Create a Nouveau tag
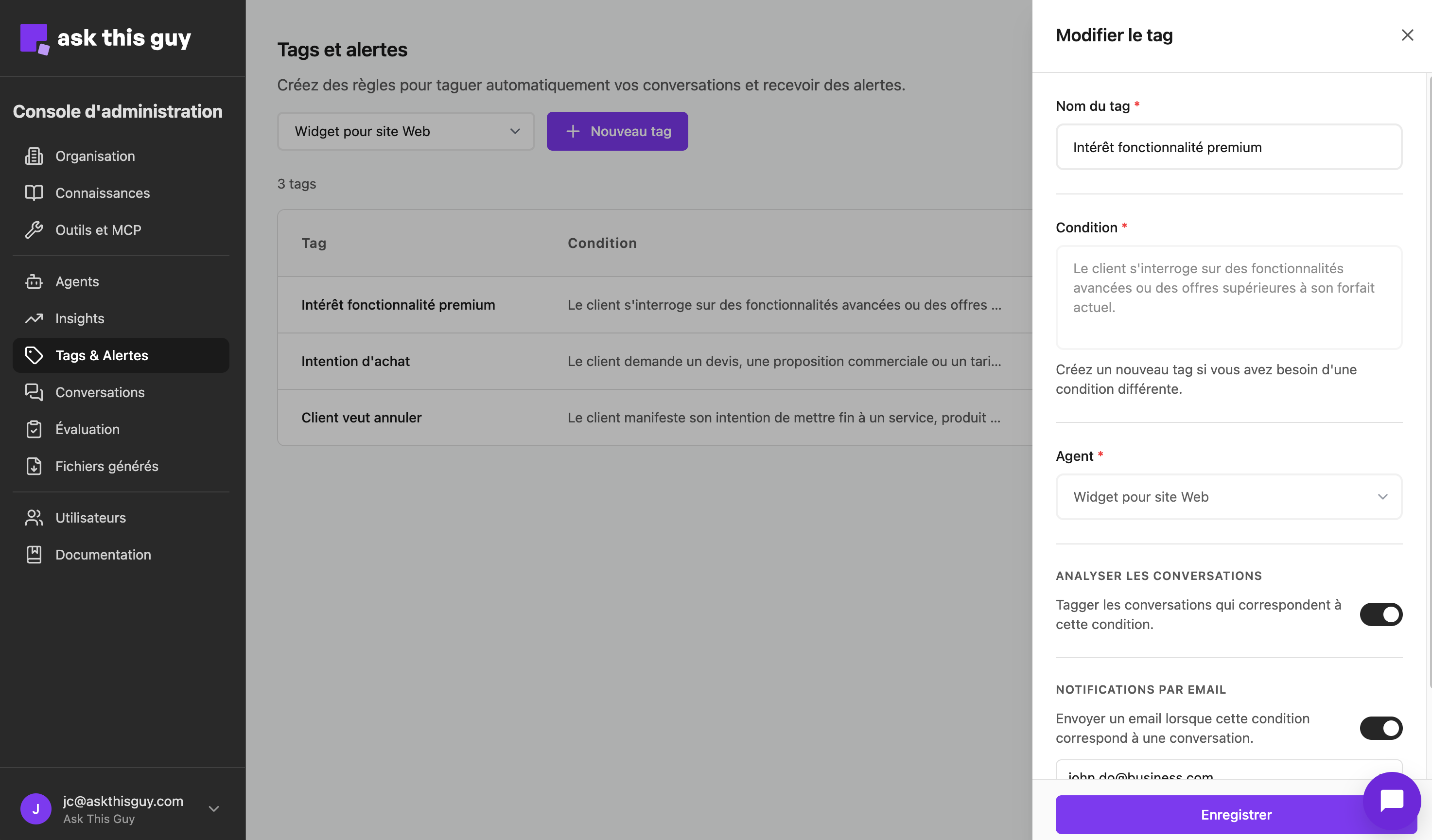The width and height of the screenshot is (1432, 840). coord(617,131)
